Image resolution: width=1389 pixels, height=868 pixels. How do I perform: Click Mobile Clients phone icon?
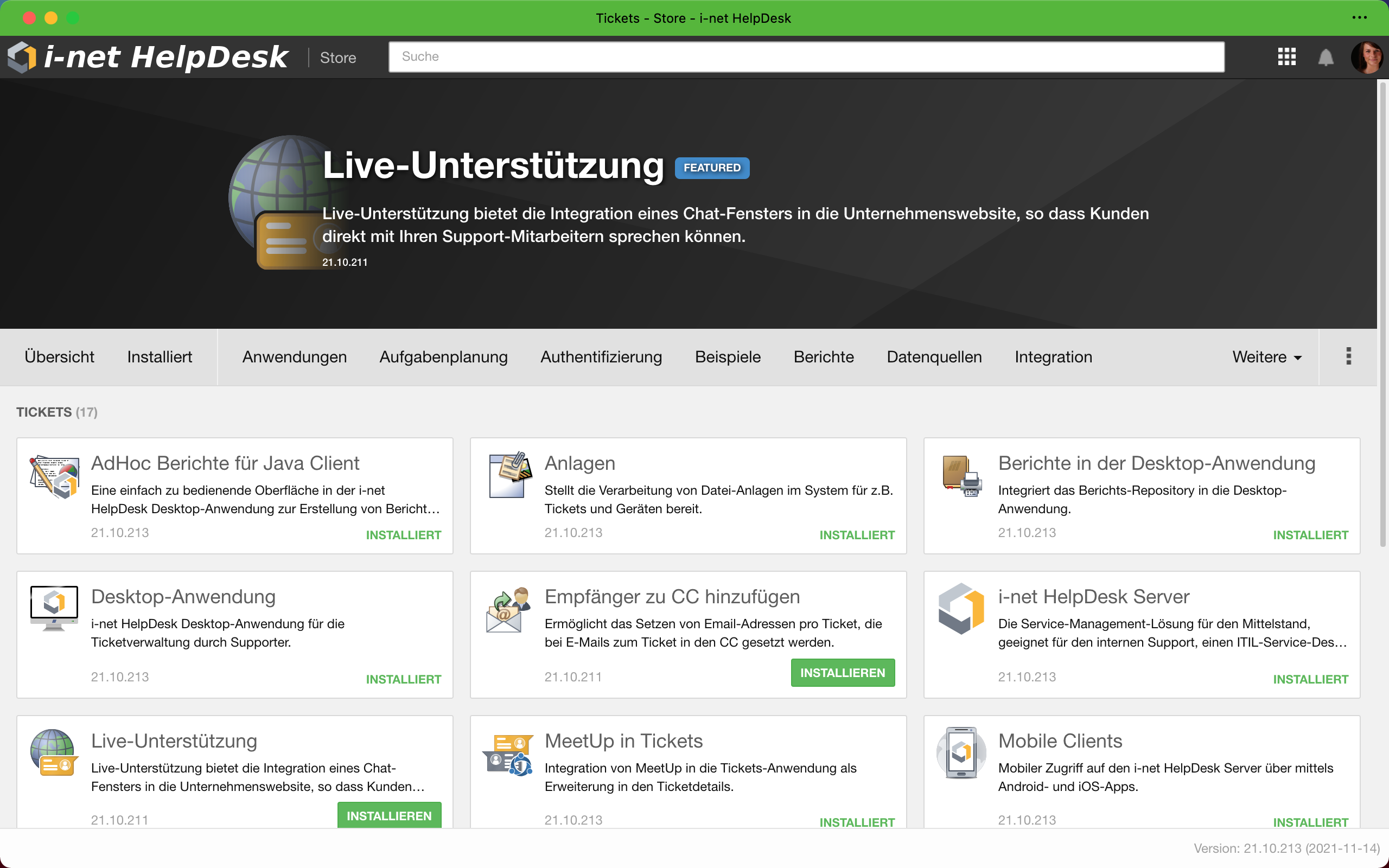[x=961, y=752]
